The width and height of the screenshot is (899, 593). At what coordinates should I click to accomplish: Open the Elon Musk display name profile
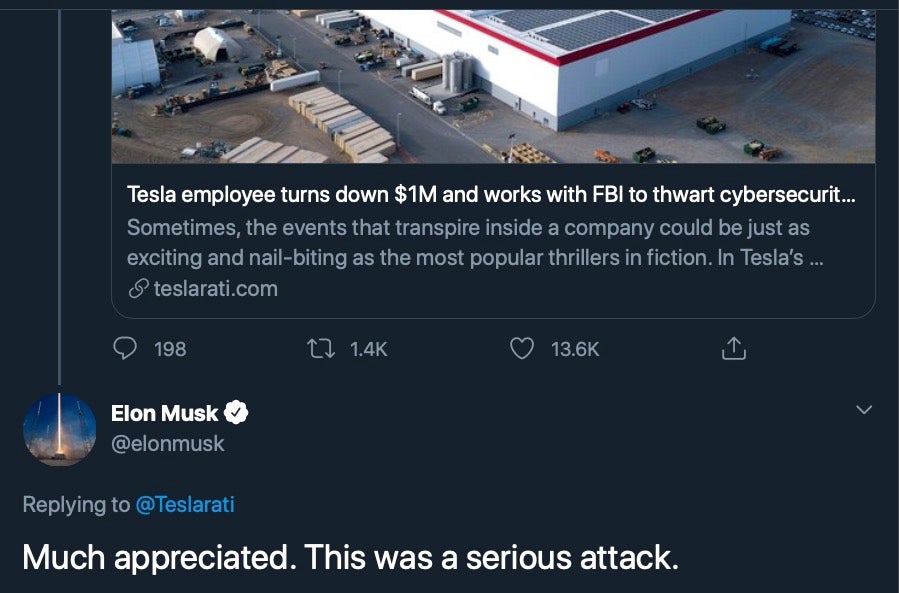point(164,411)
